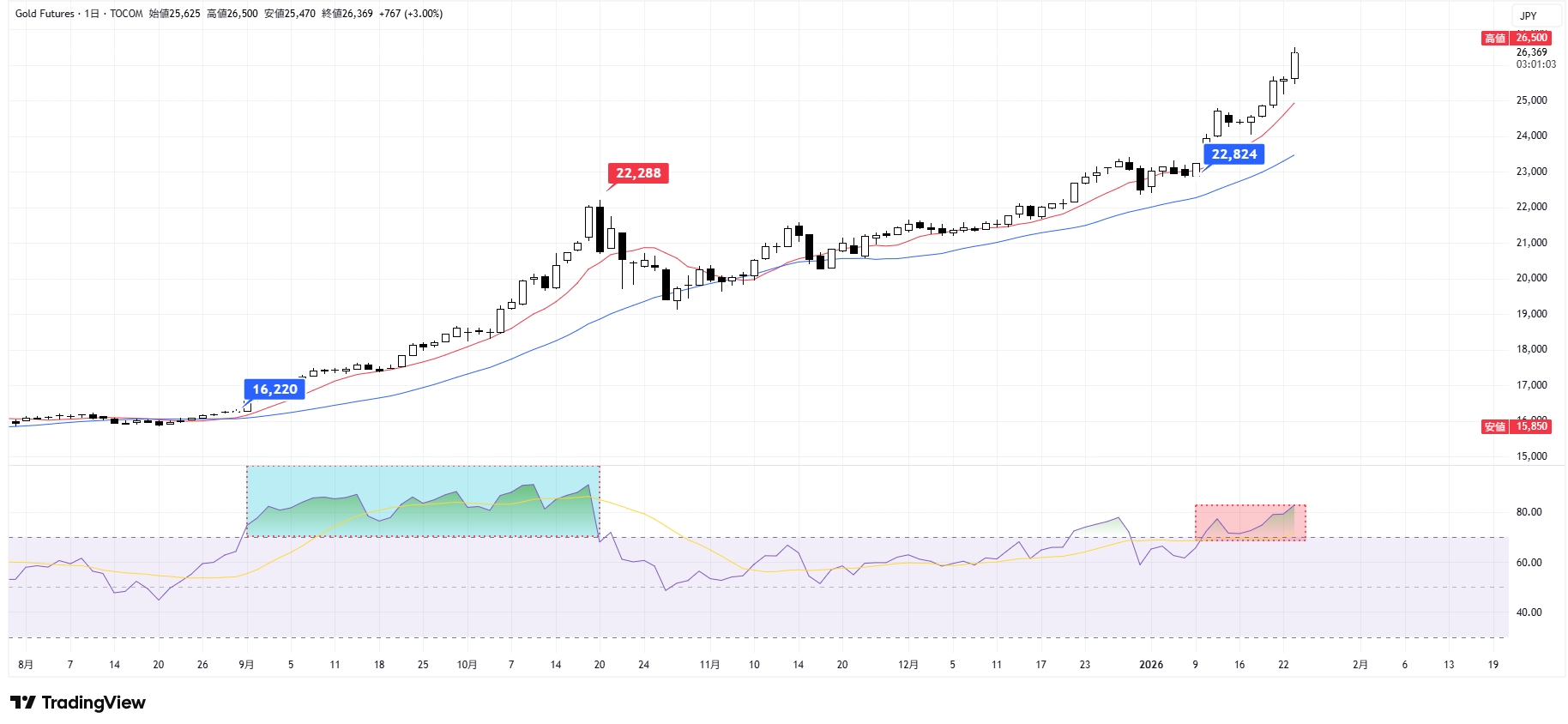
Task: Select the 高値 26,500 high price label
Action: [x=1516, y=38]
